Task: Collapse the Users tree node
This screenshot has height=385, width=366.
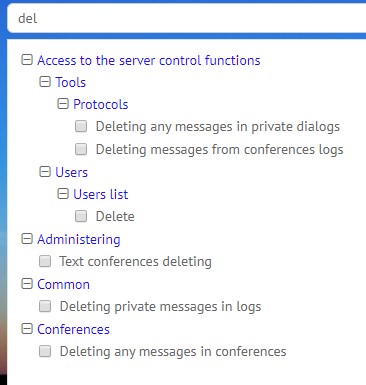Action: (x=45, y=172)
